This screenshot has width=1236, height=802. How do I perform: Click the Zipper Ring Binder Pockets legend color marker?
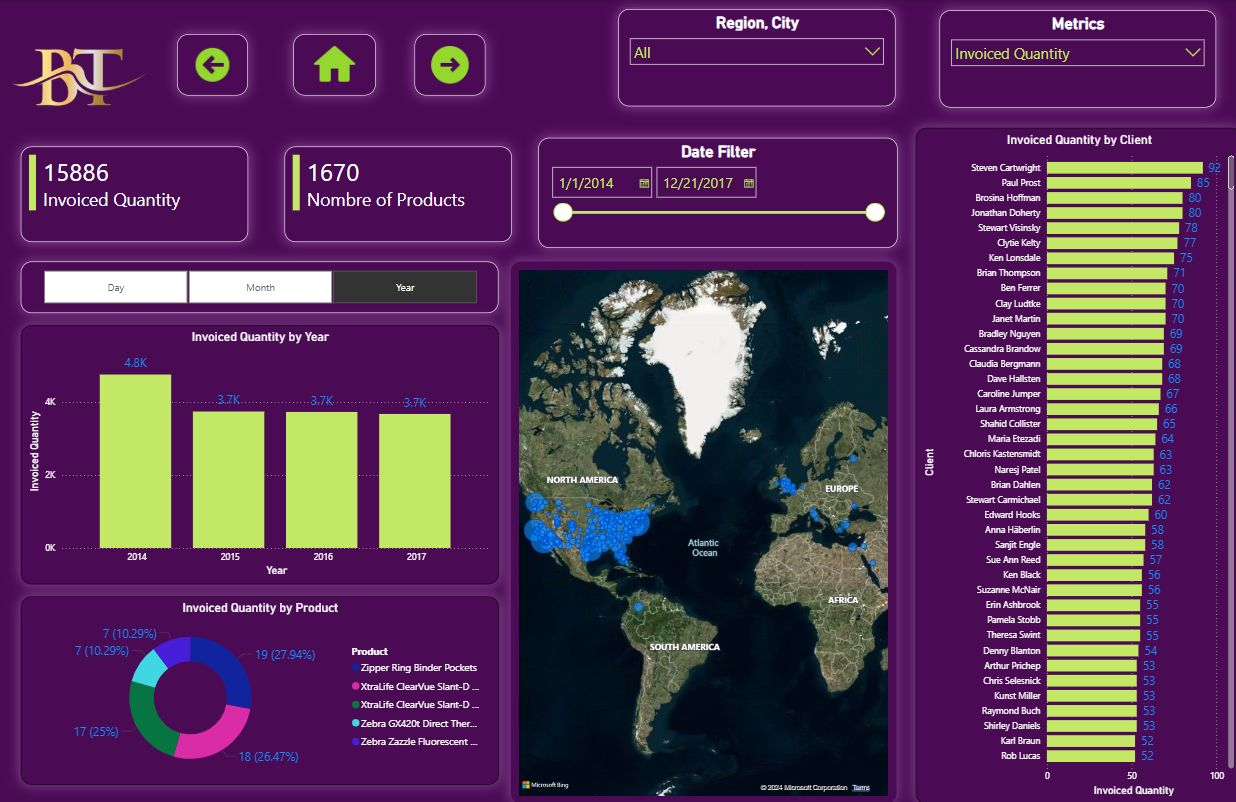[x=356, y=667]
